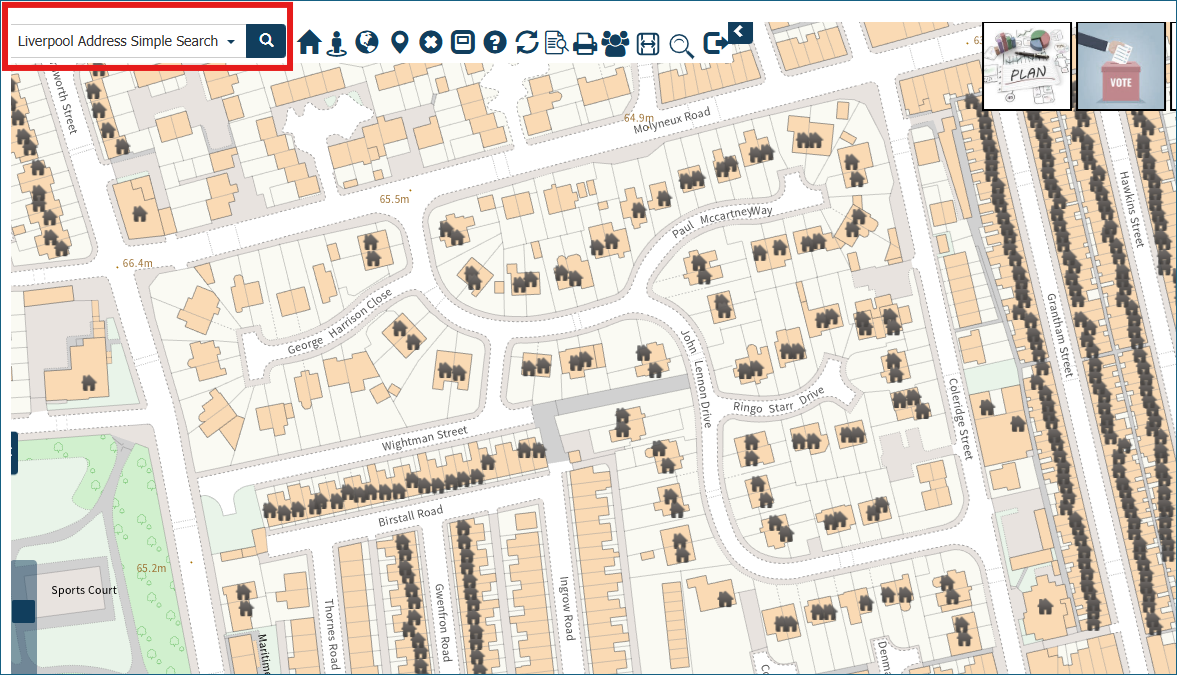The height and width of the screenshot is (675, 1177).
Task: Click the Molyneux Road label
Action: point(672,120)
